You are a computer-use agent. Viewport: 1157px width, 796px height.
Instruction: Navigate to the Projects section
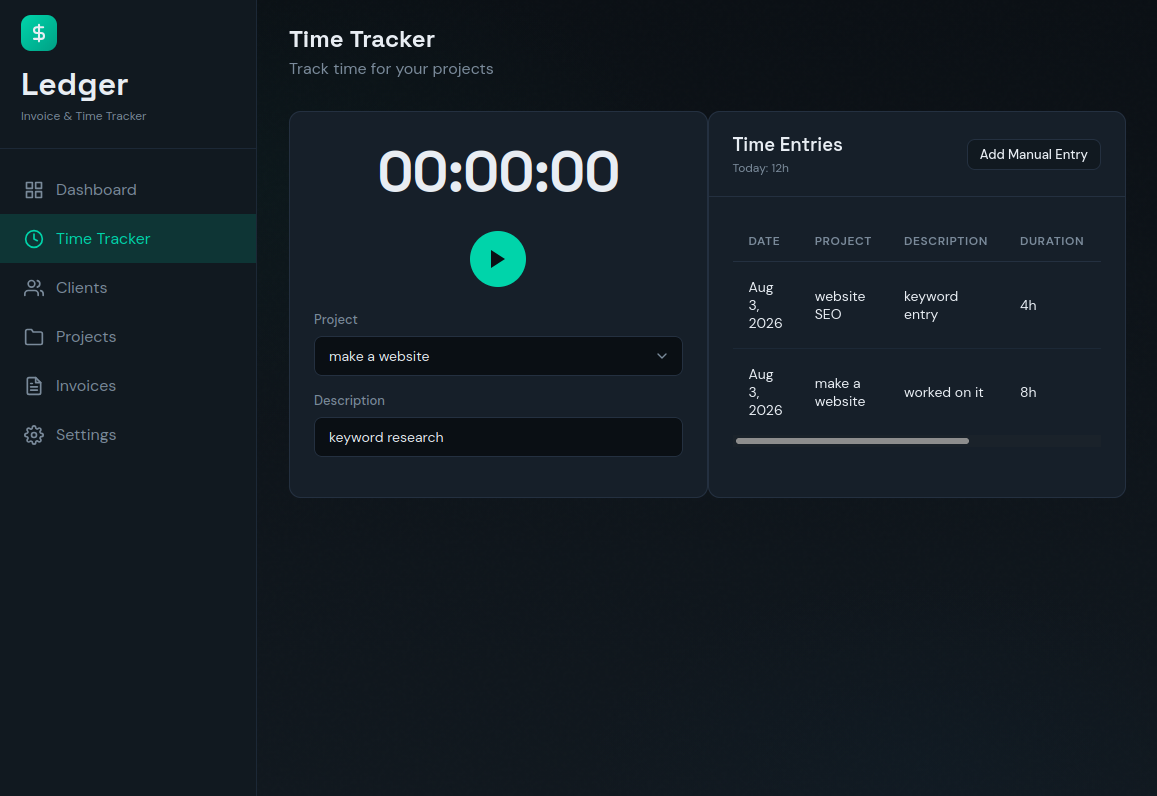click(128, 336)
